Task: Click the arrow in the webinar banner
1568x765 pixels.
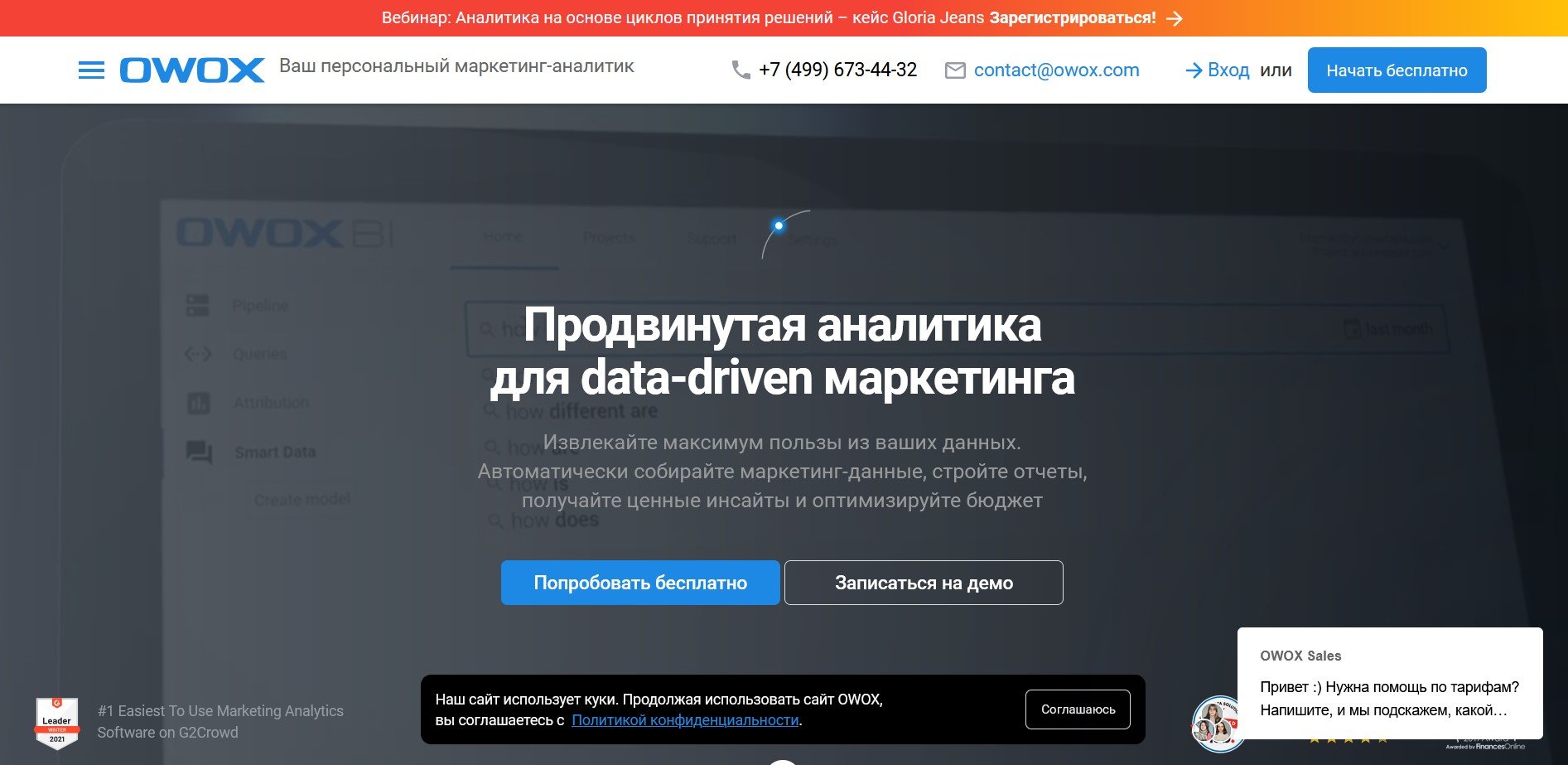Action: click(x=1175, y=18)
